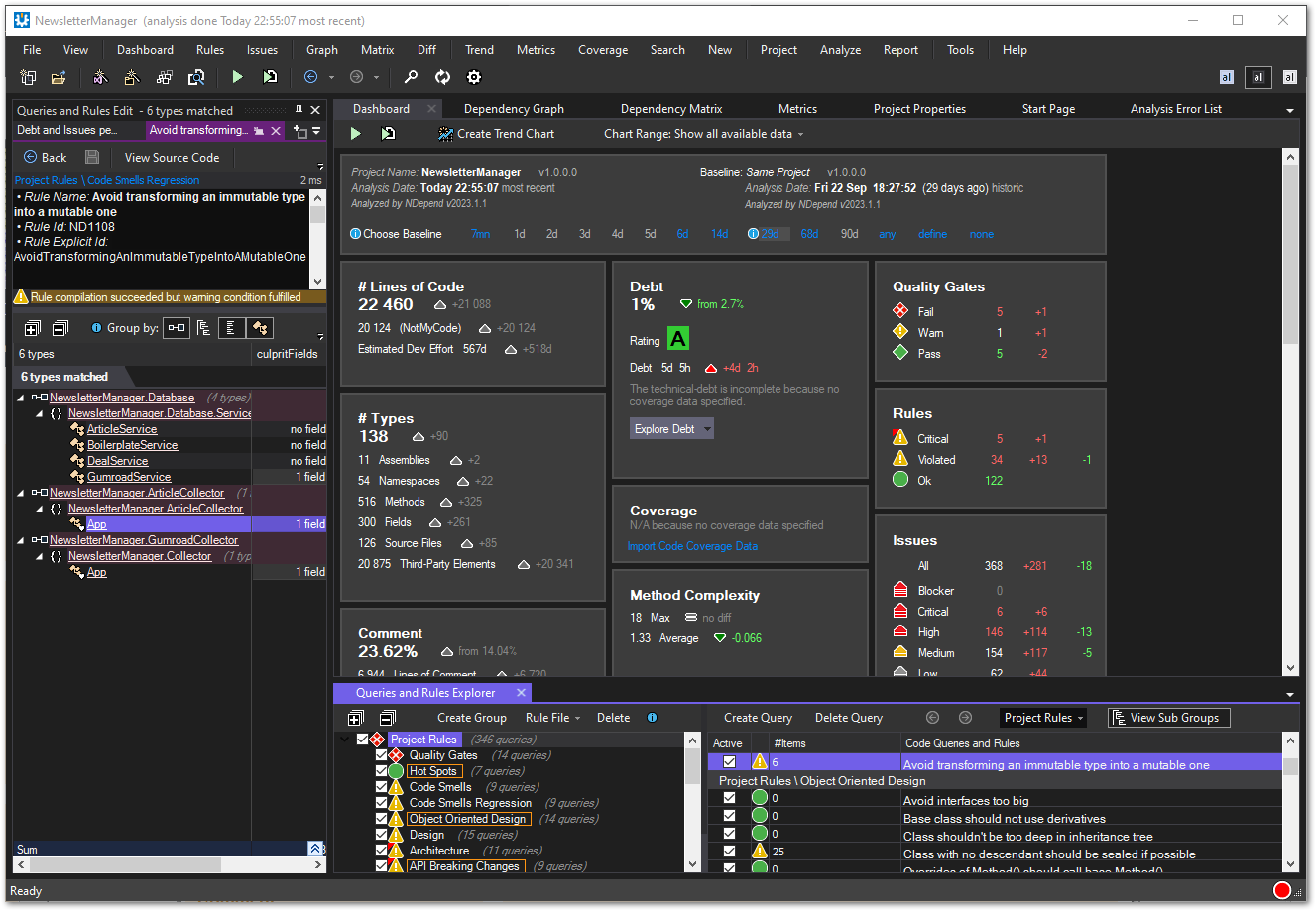Image resolution: width=1316 pixels, height=911 pixels.
Task: Select the Collapse All icon in Queries and Rules Explorer
Action: [388, 717]
